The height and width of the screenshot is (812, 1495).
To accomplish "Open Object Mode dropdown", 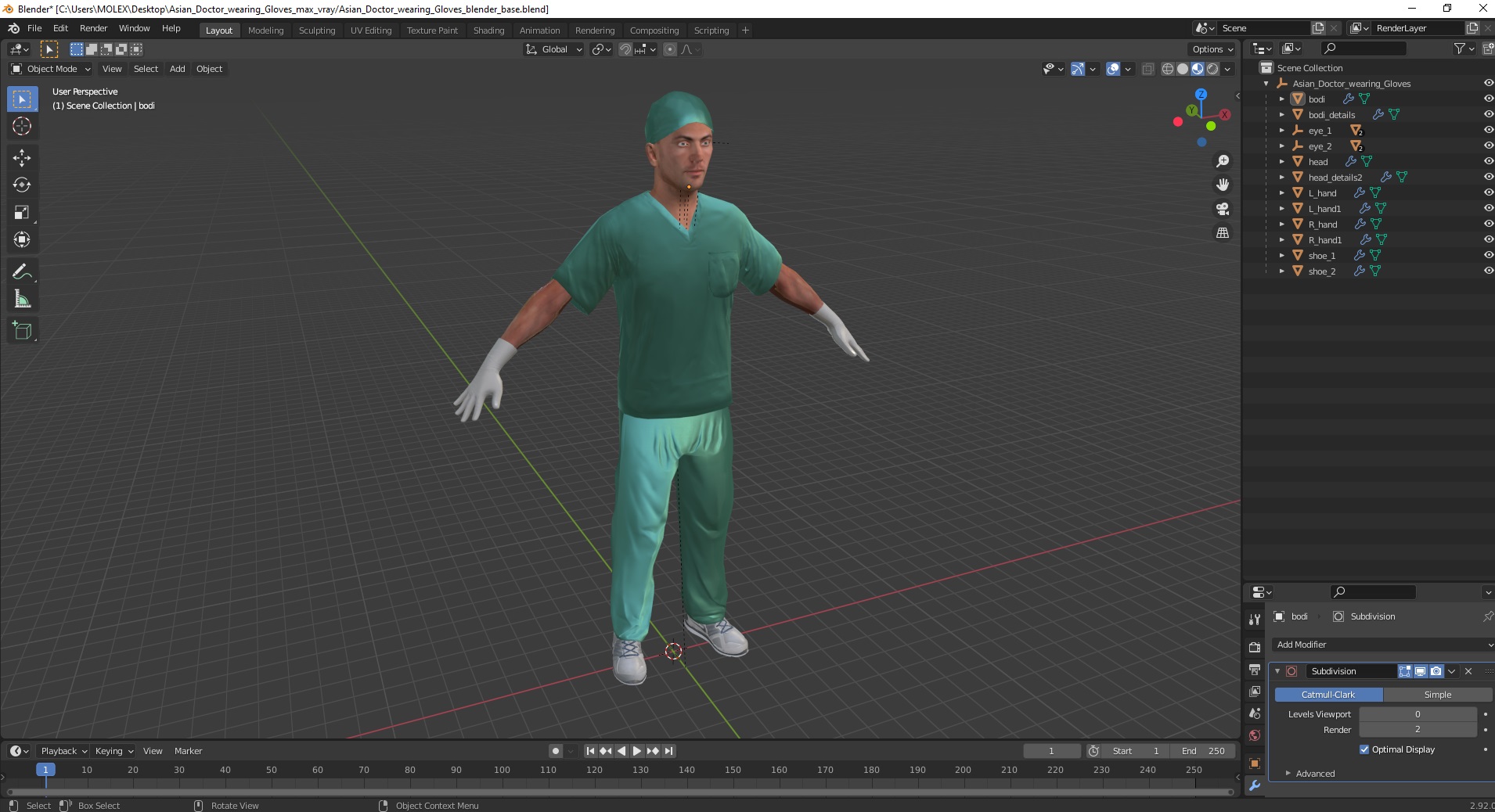I will (x=51, y=69).
